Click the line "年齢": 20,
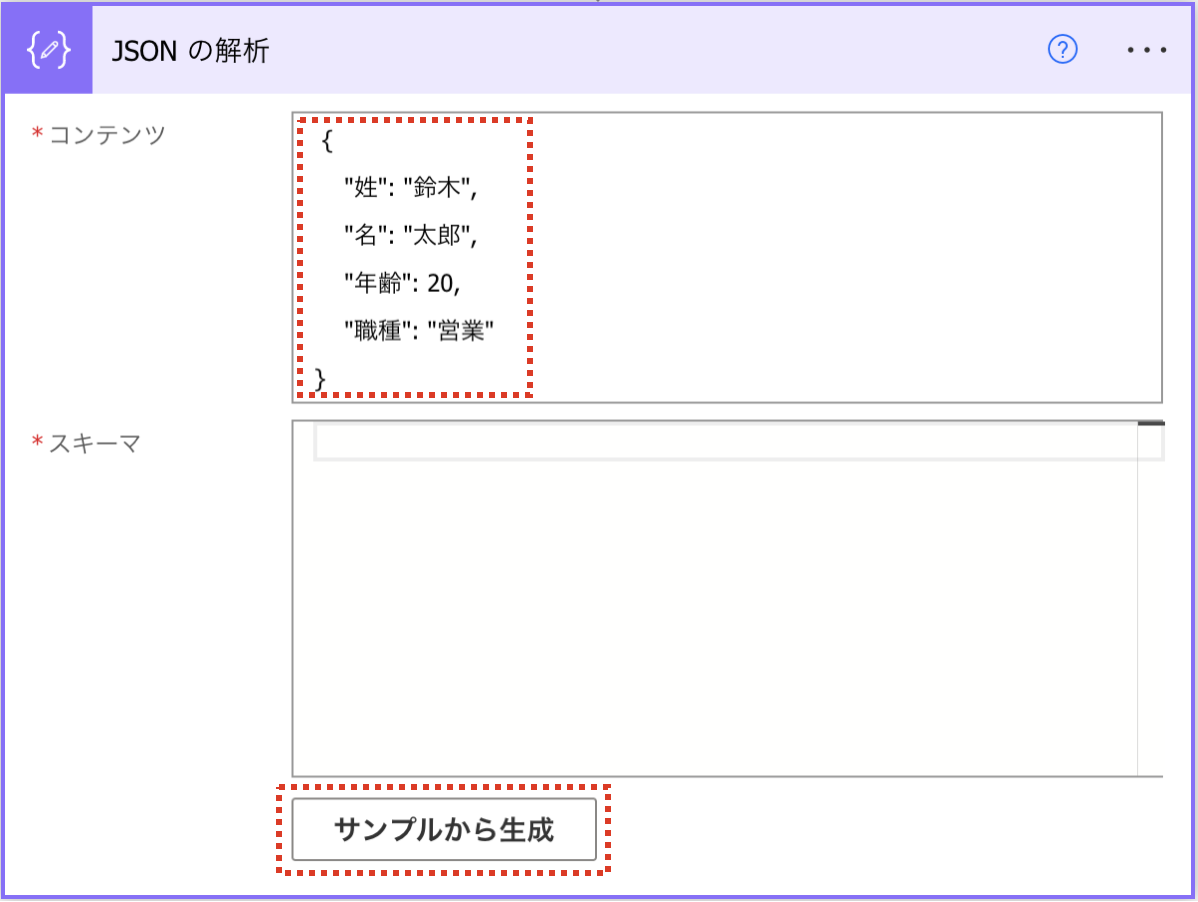This screenshot has height=902, width=1198. [402, 283]
